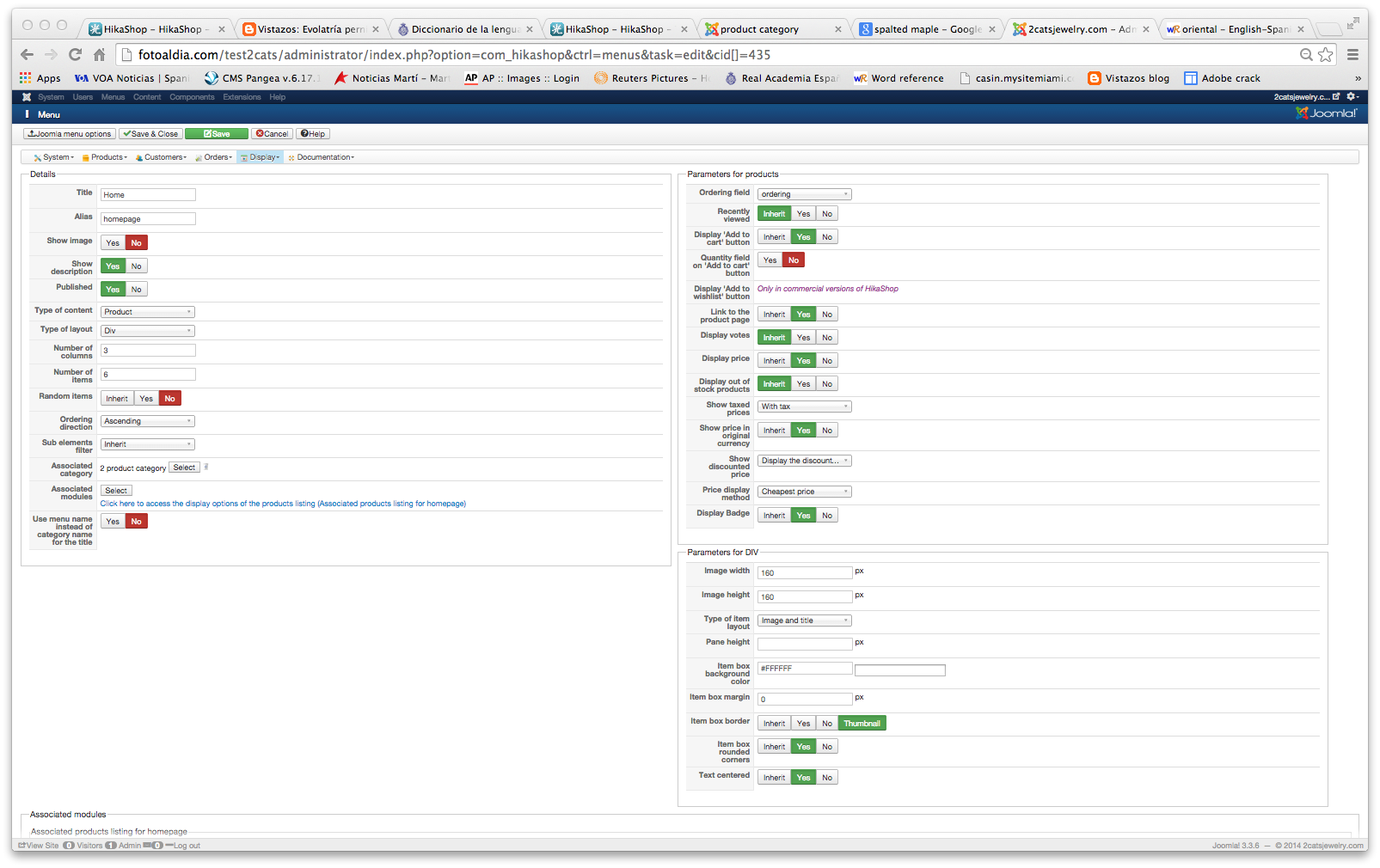Click the View Site link in footer

pos(39,846)
